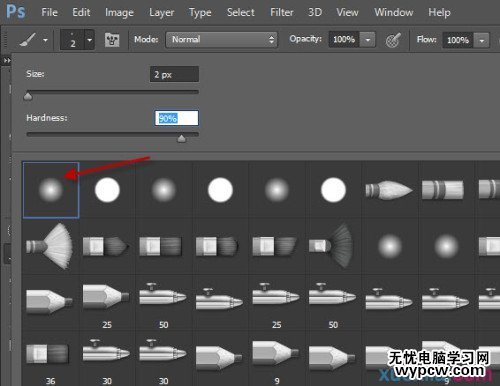Select the dark slanted-tip bristle brush
The height and width of the screenshot is (386, 500).
[274, 246]
